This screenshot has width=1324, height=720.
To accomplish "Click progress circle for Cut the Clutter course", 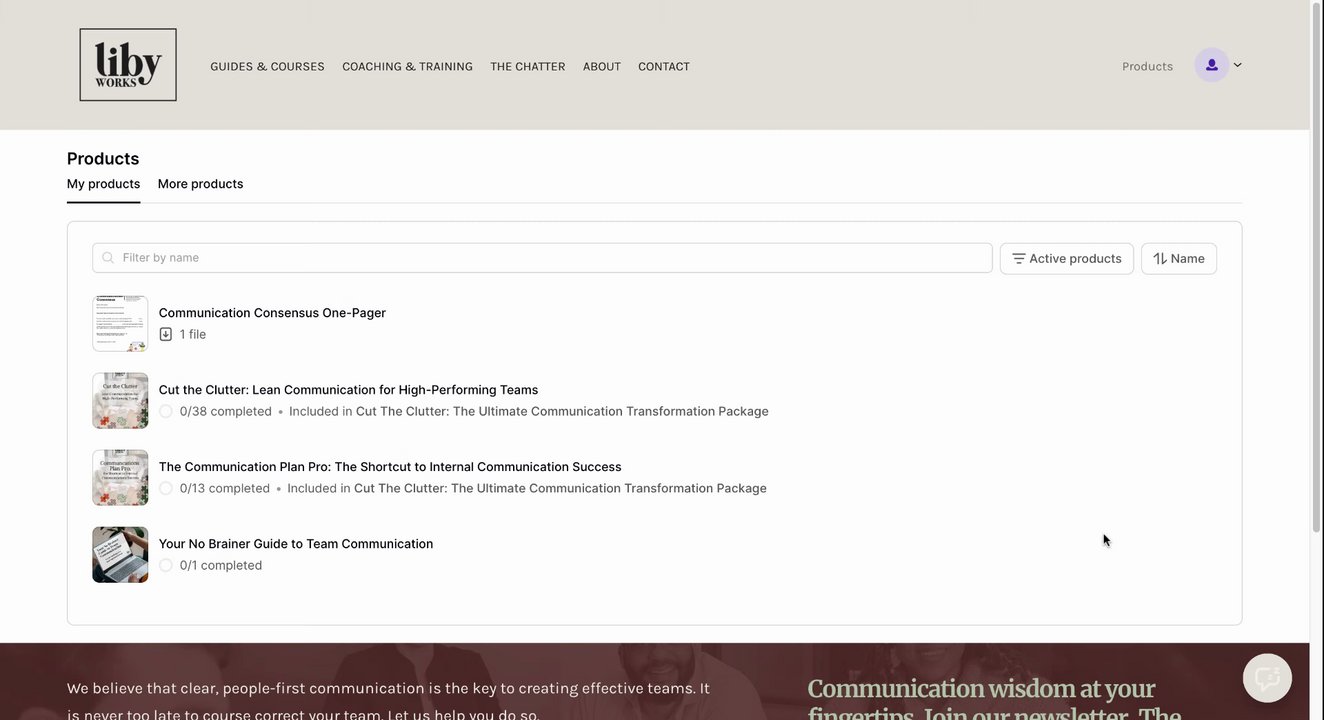I will pyautogui.click(x=166, y=411).
